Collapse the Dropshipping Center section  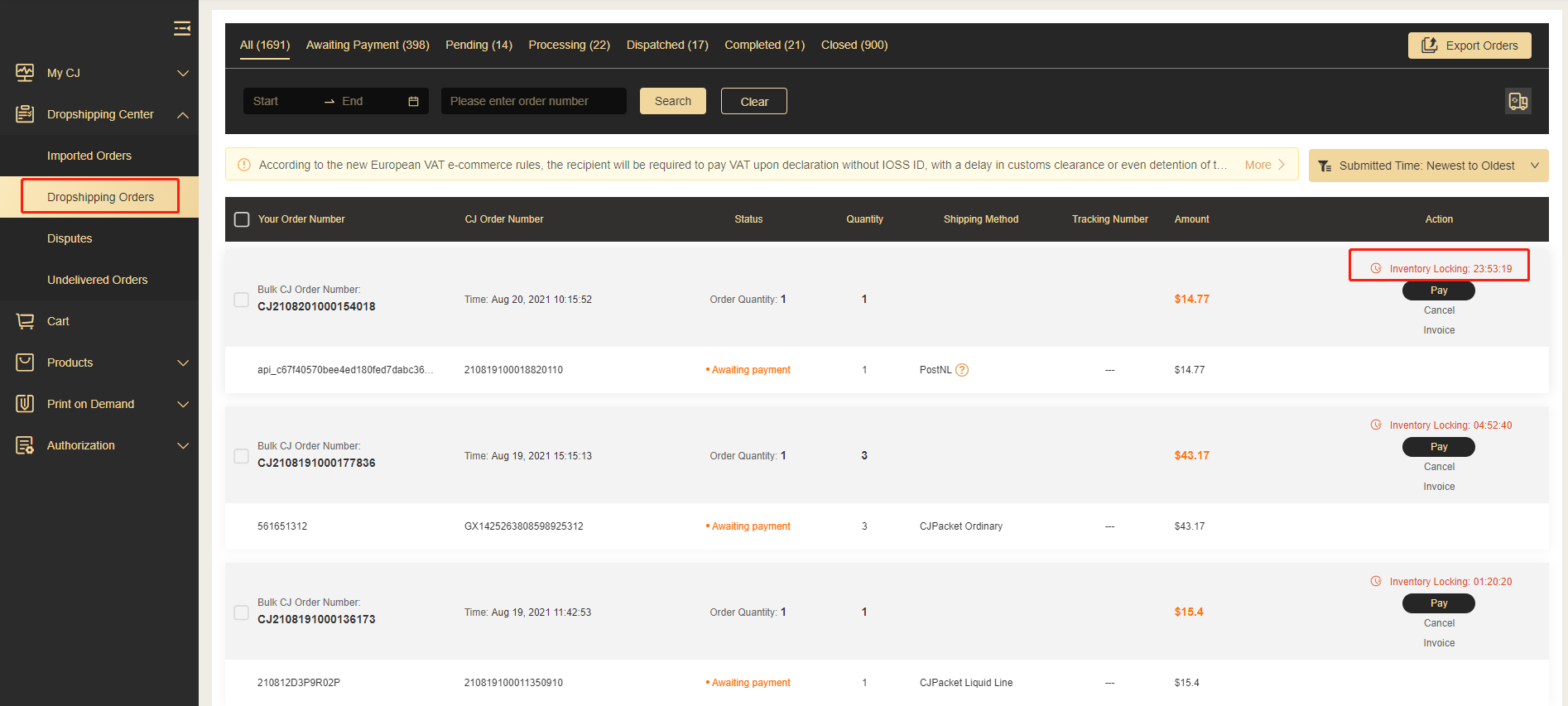pos(183,114)
